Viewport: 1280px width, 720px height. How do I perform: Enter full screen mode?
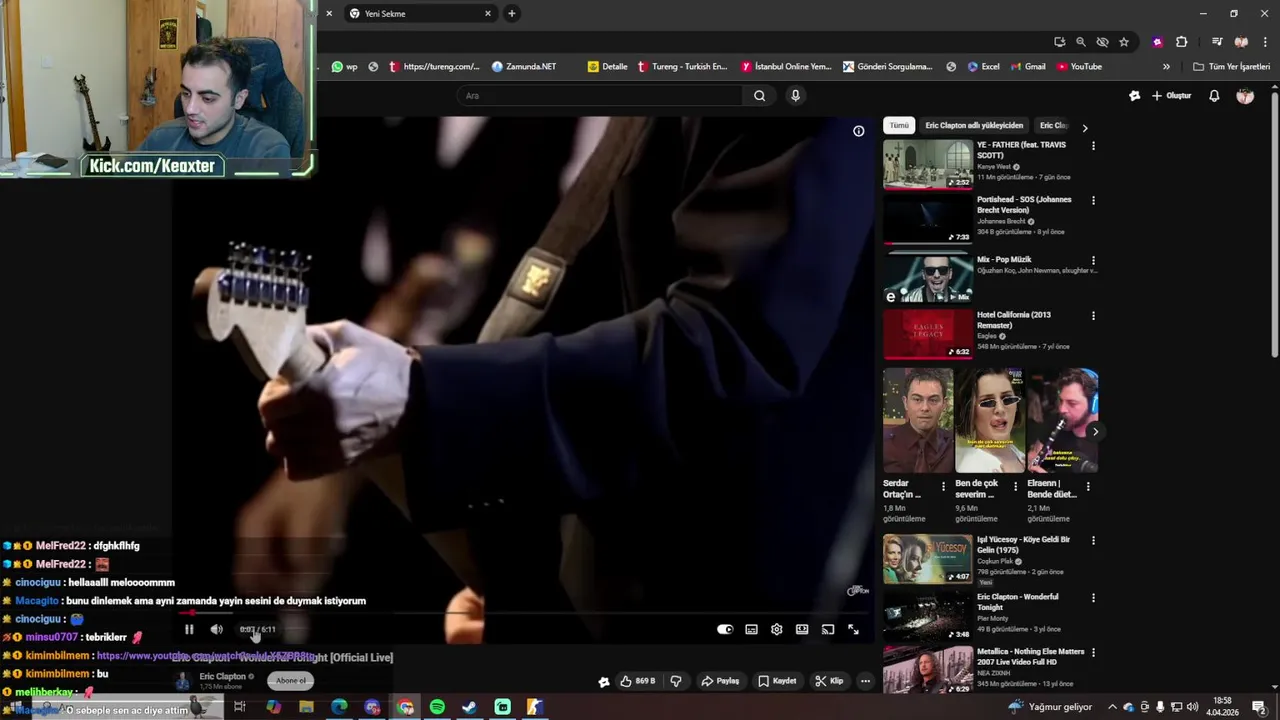(x=853, y=629)
